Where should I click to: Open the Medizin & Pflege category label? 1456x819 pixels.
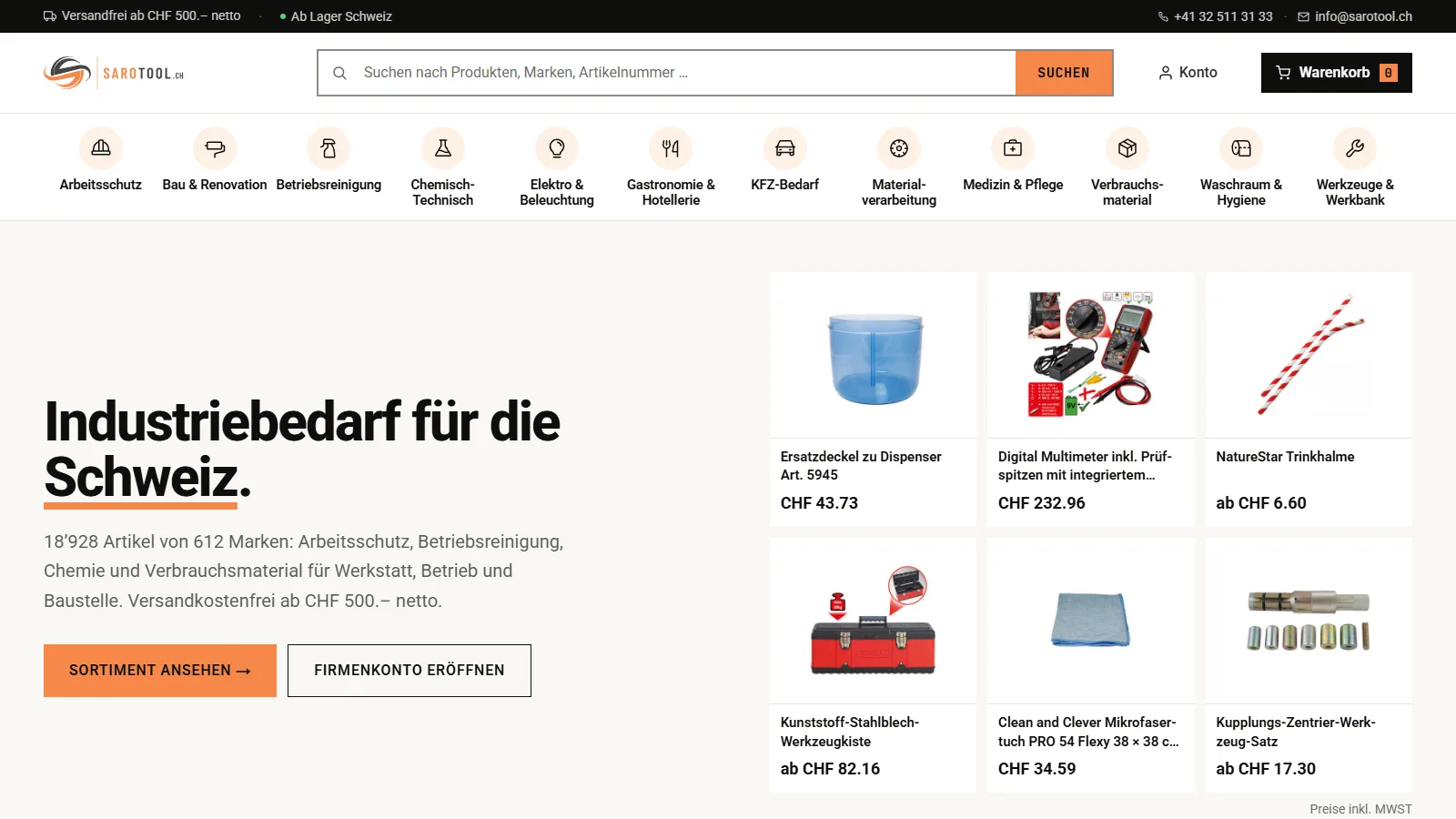(1013, 185)
